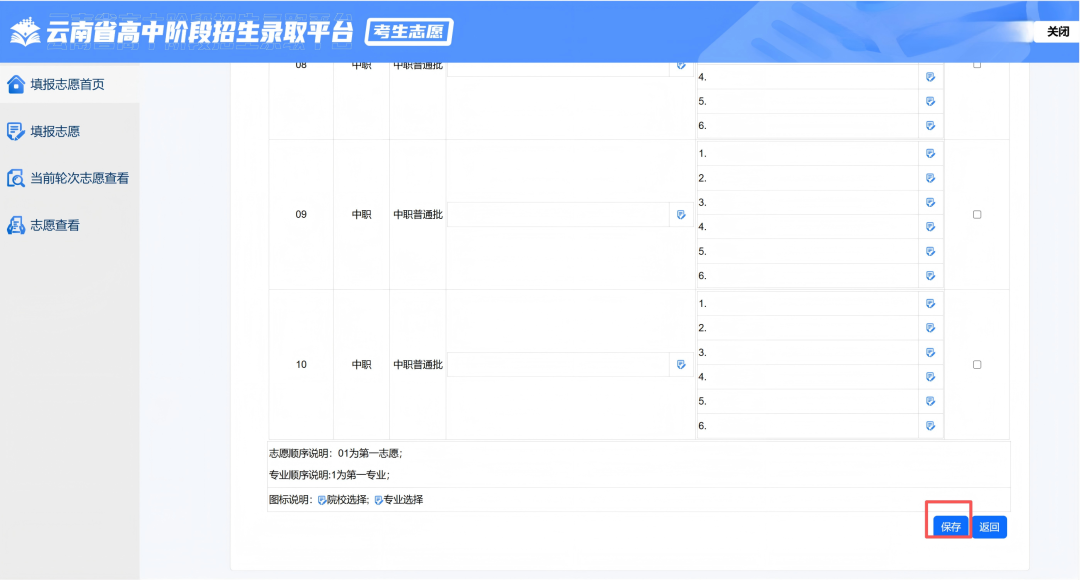The width and height of the screenshot is (1080, 580).
Task: Open school selector icon for row 09
Action: pos(681,214)
